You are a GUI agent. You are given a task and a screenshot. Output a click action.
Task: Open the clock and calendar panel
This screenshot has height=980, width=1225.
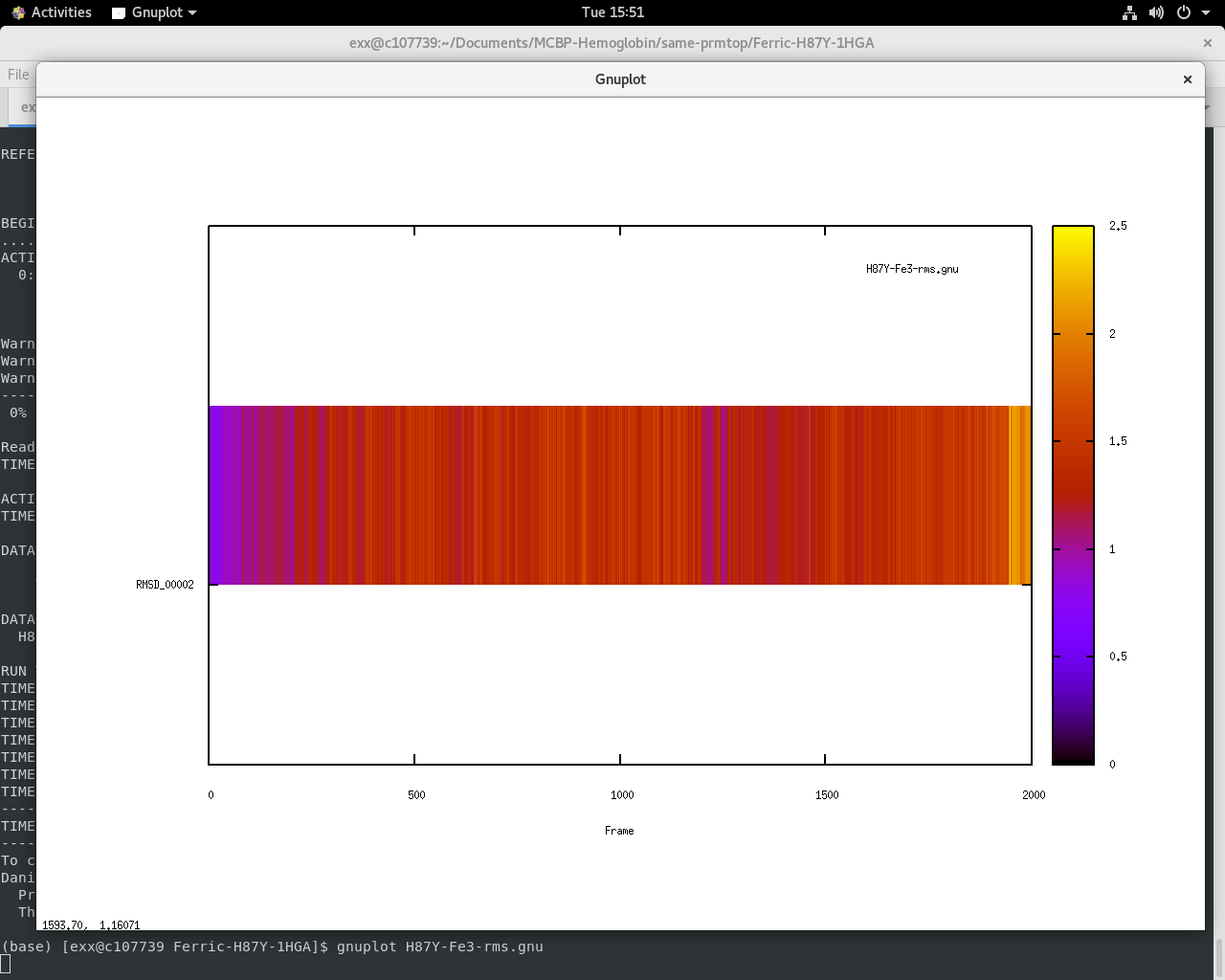tap(612, 12)
